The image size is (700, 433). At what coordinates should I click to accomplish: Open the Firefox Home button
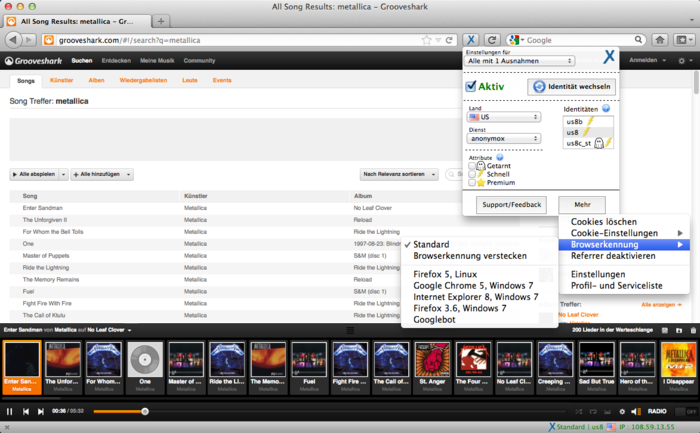tap(660, 40)
